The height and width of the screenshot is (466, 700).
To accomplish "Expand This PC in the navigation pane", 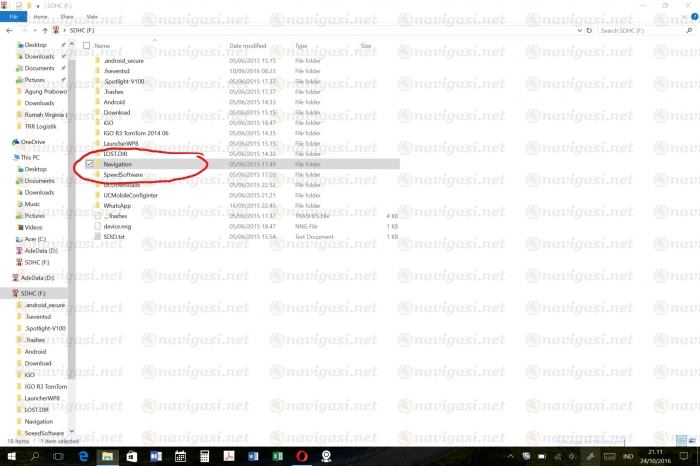I will tap(5, 157).
